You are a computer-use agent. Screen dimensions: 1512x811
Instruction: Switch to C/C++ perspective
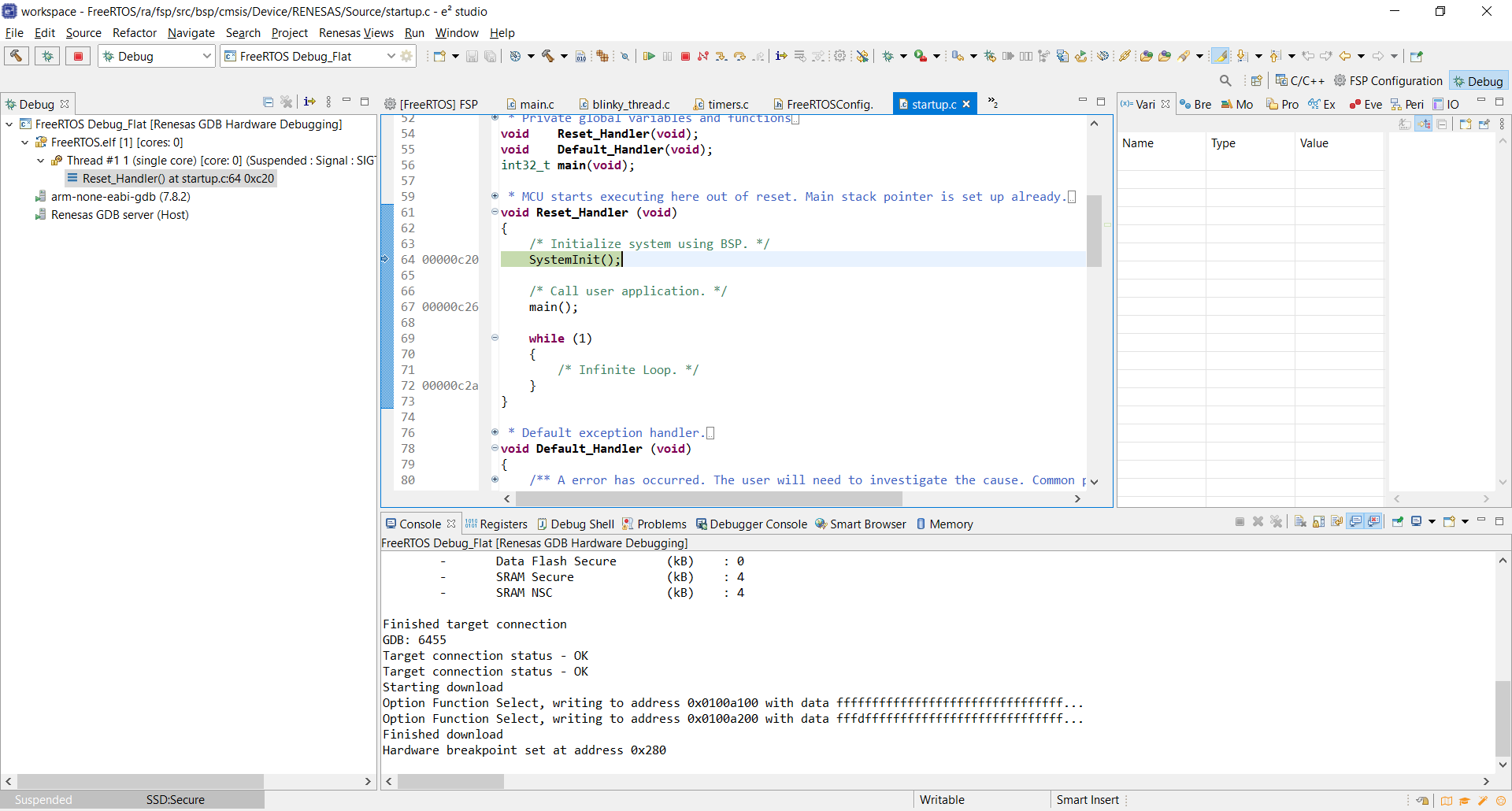(1300, 80)
